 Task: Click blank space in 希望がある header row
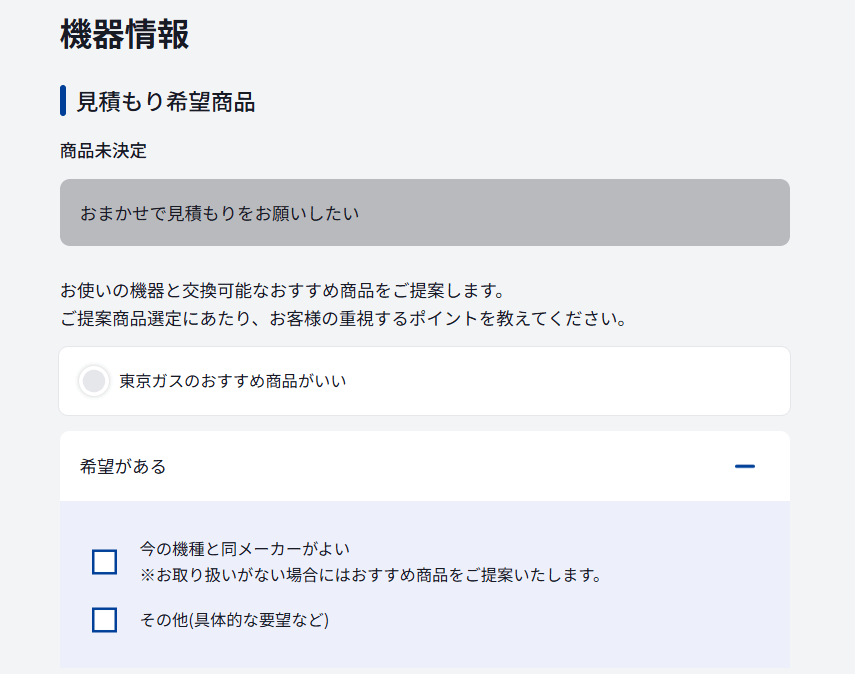450,466
